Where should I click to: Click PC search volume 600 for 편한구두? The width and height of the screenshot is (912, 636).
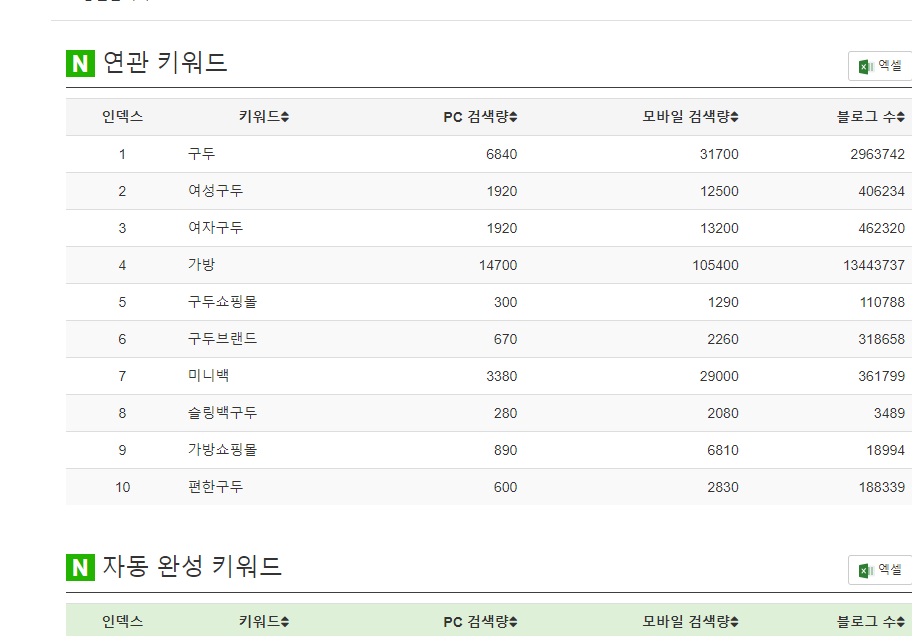tap(505, 488)
